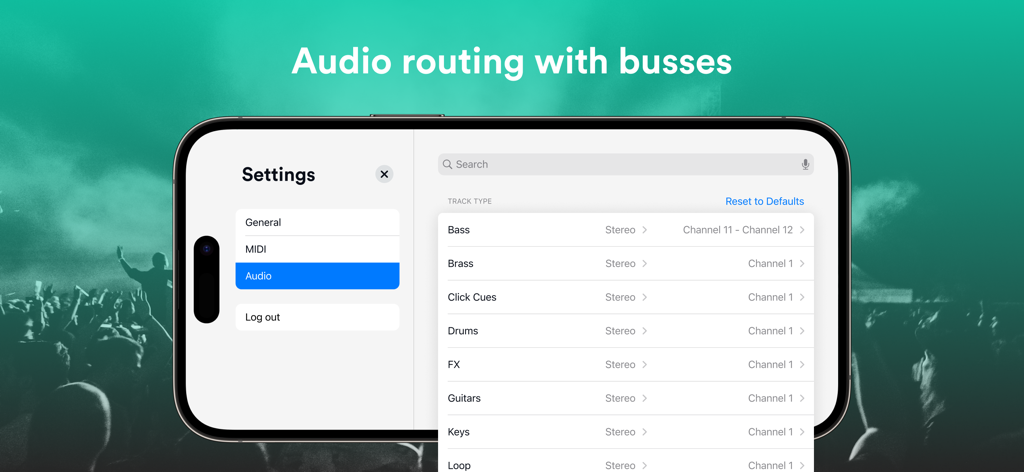Close the Settings panel with X
1024x472 pixels.
click(384, 174)
